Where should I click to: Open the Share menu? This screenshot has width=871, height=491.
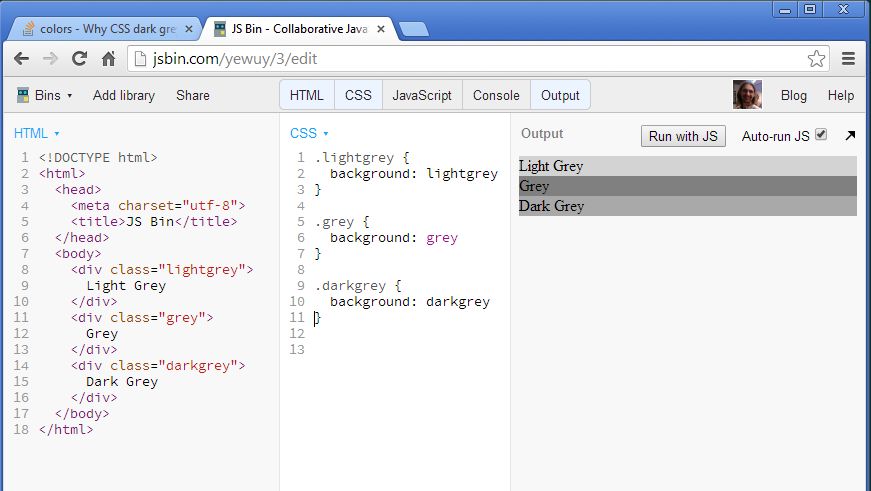(x=193, y=96)
